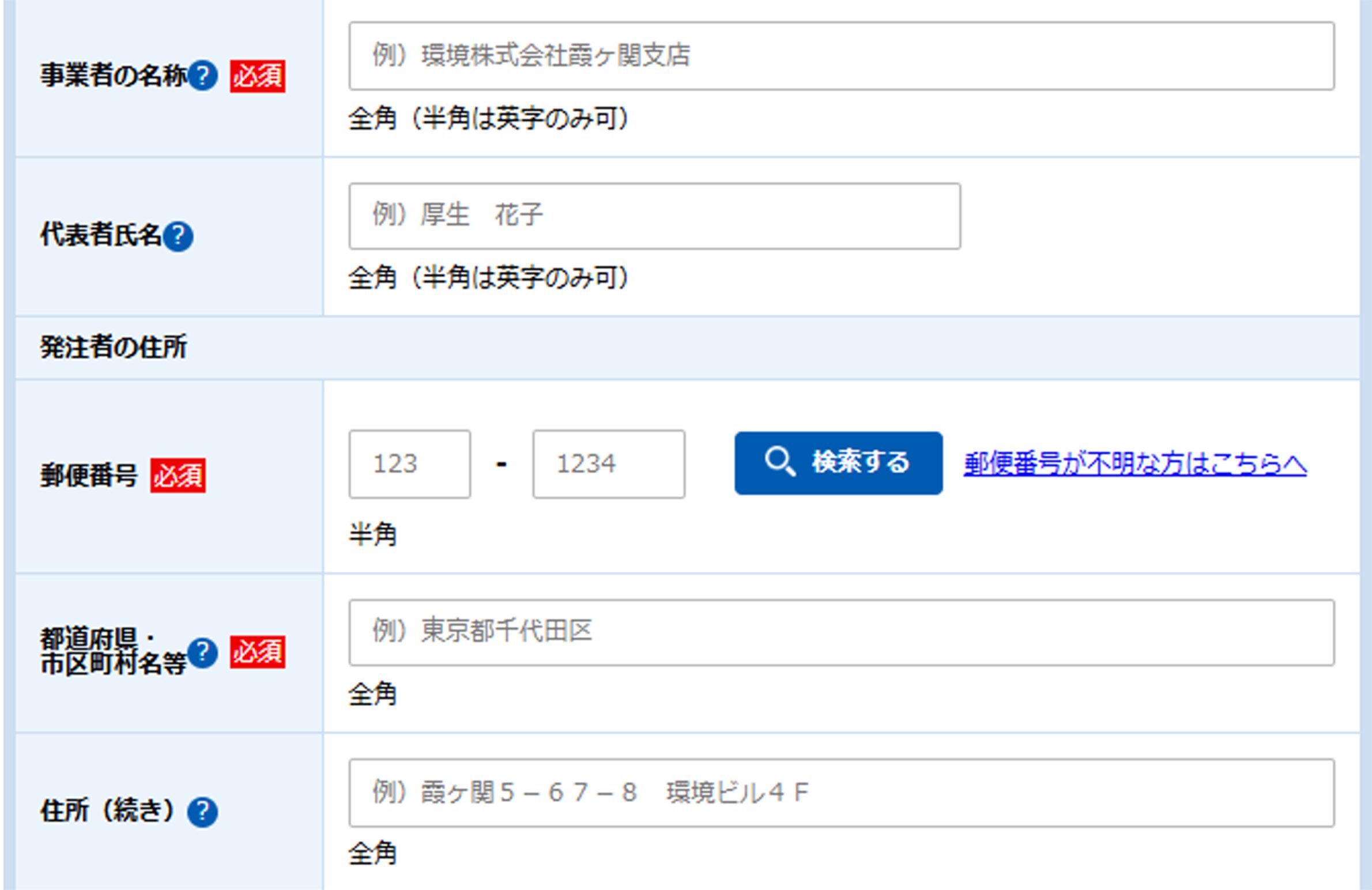Click the 住所（続き） label text
Image resolution: width=1372 pixels, height=890 pixels.
pos(108,811)
